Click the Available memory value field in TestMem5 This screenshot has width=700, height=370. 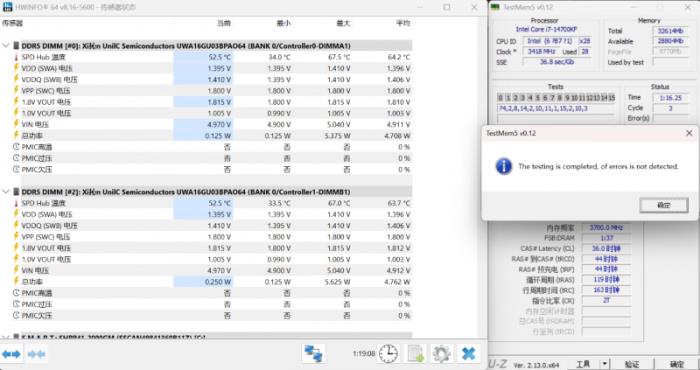point(671,41)
